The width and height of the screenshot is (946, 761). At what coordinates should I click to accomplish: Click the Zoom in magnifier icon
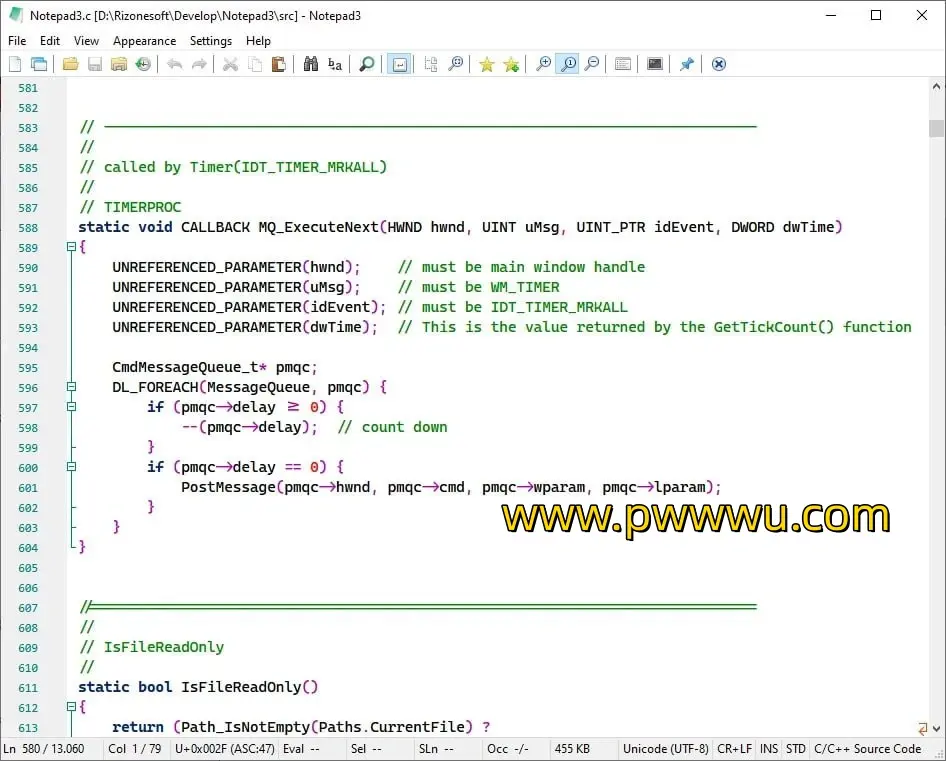(543, 64)
